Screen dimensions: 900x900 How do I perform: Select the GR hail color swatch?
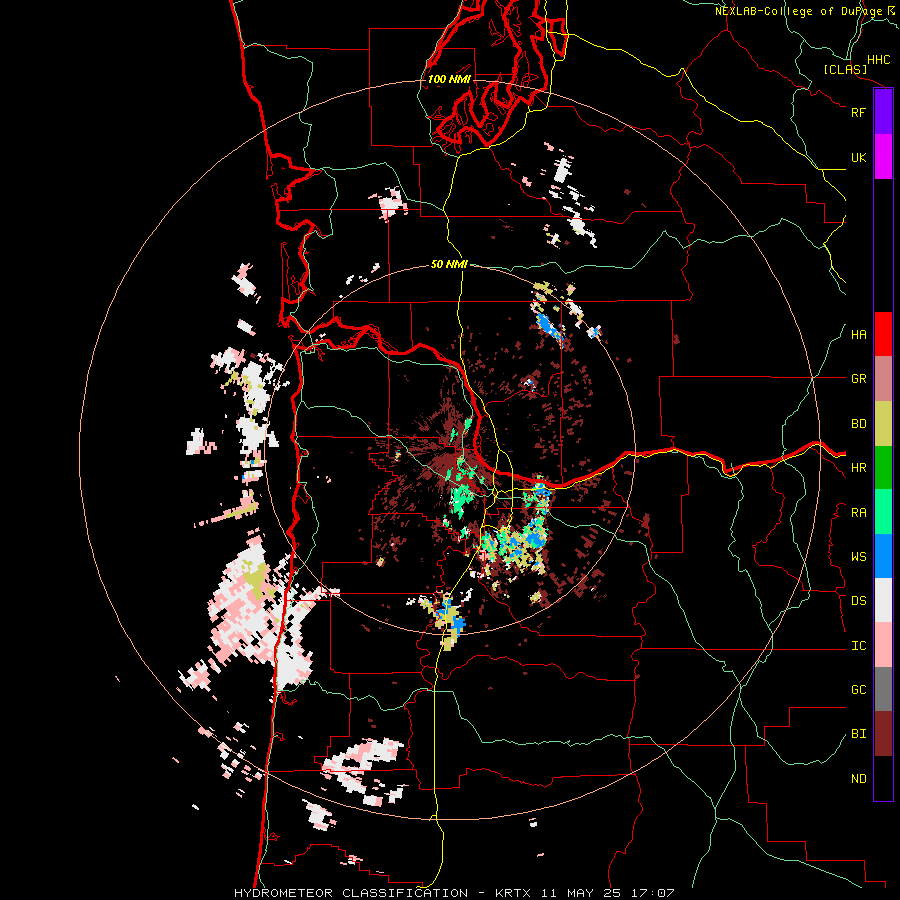click(x=883, y=379)
